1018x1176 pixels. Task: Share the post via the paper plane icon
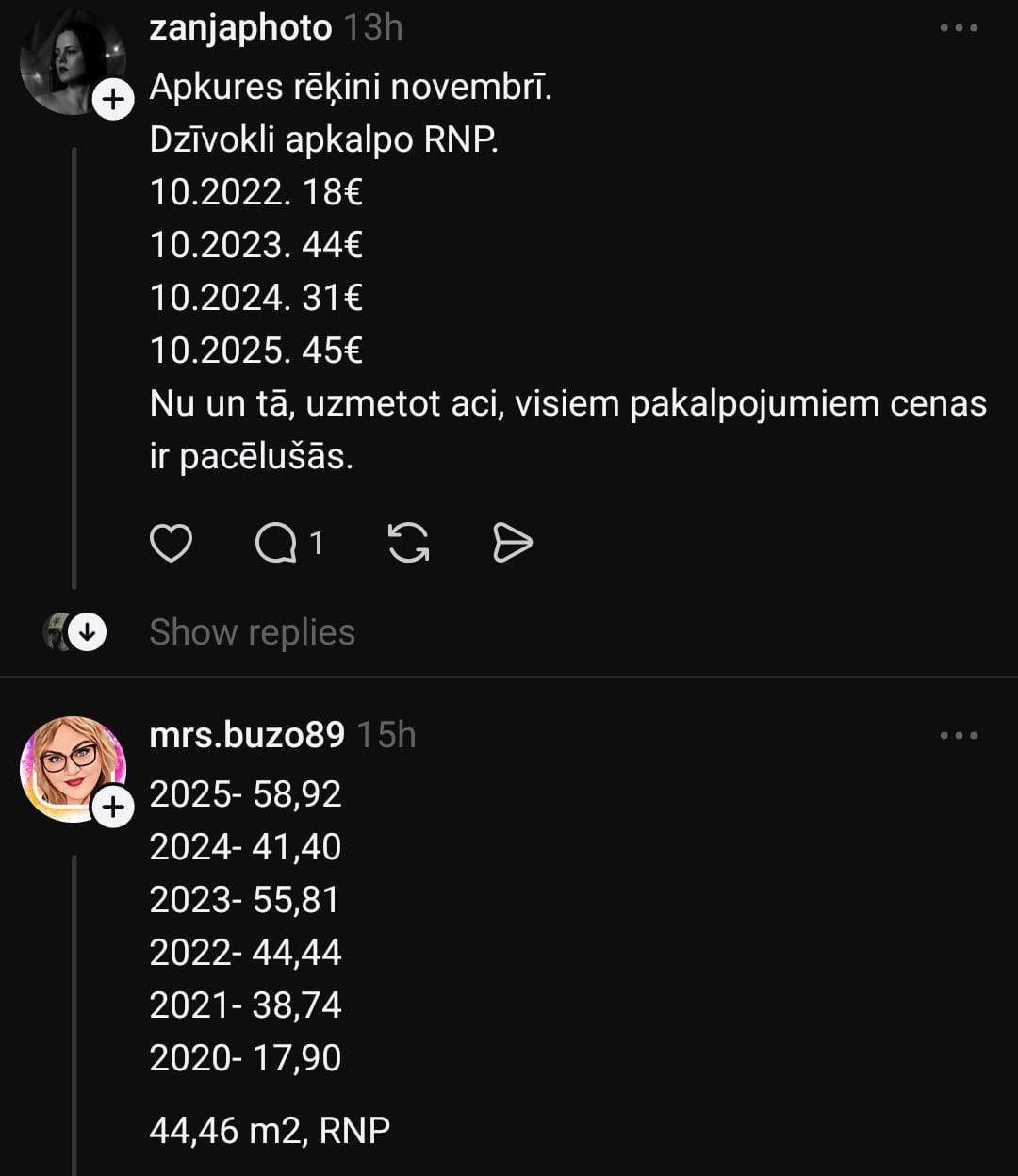(513, 543)
